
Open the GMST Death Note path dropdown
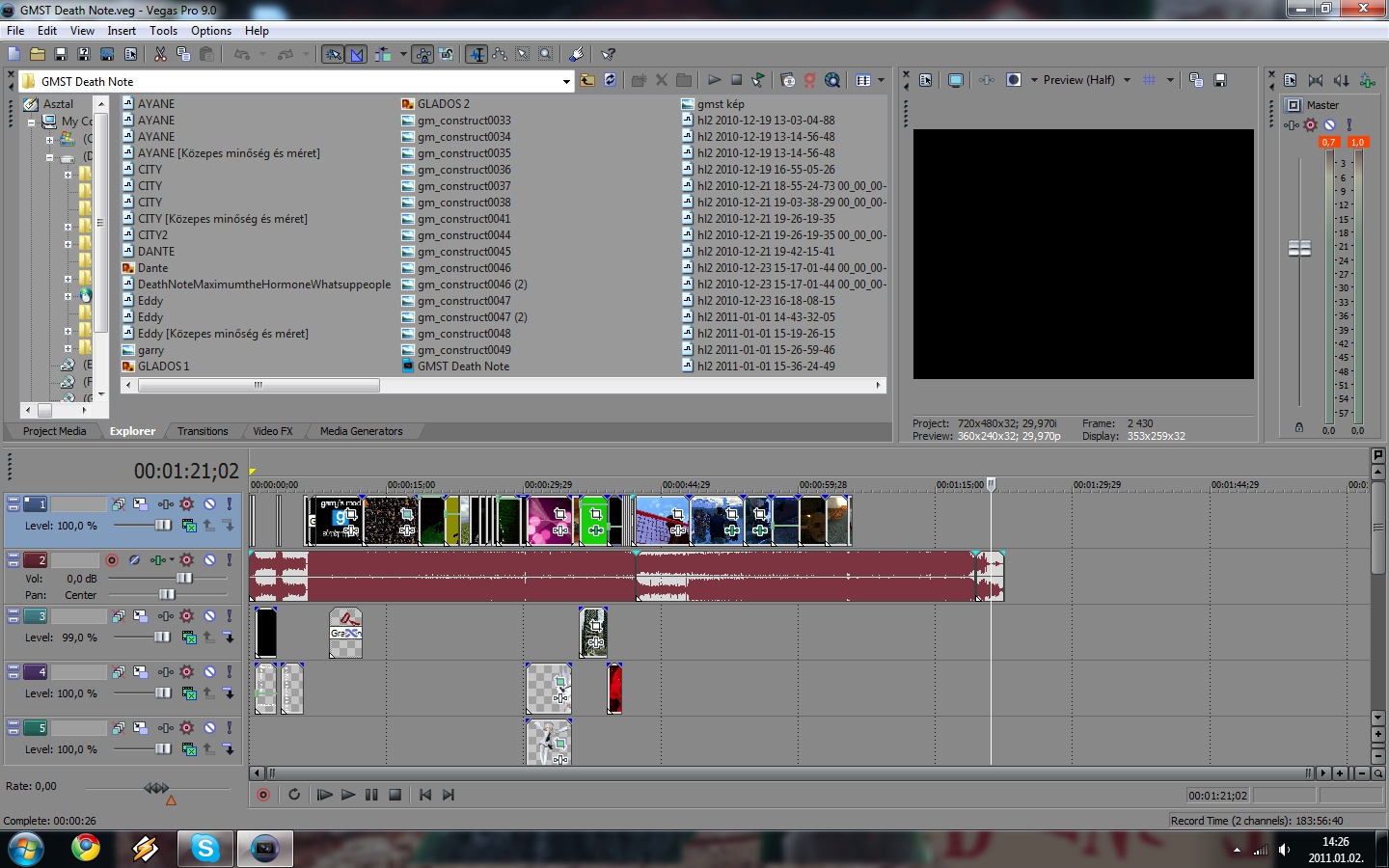566,81
